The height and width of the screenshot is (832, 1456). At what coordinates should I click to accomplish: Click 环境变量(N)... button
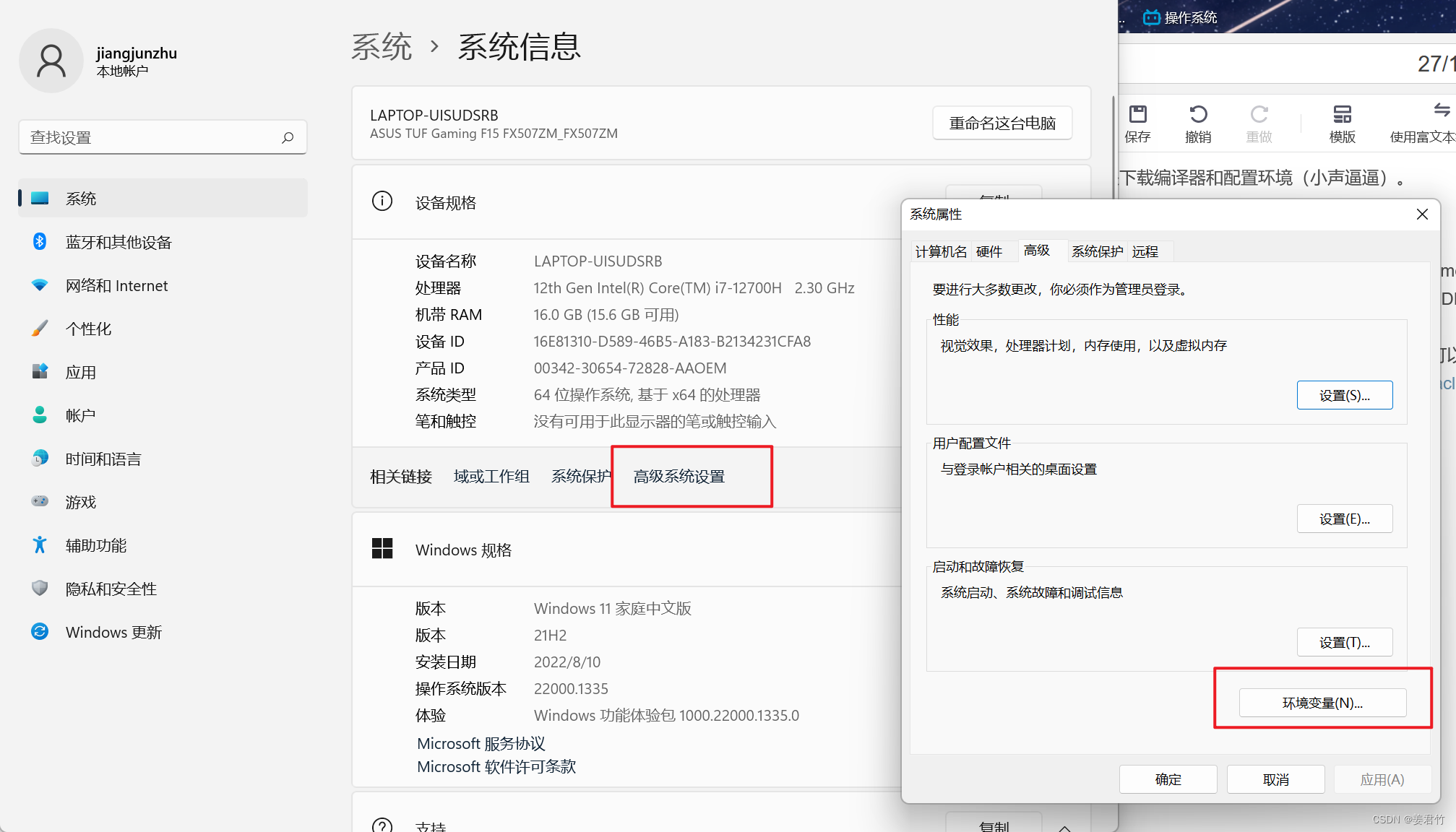pos(1322,703)
